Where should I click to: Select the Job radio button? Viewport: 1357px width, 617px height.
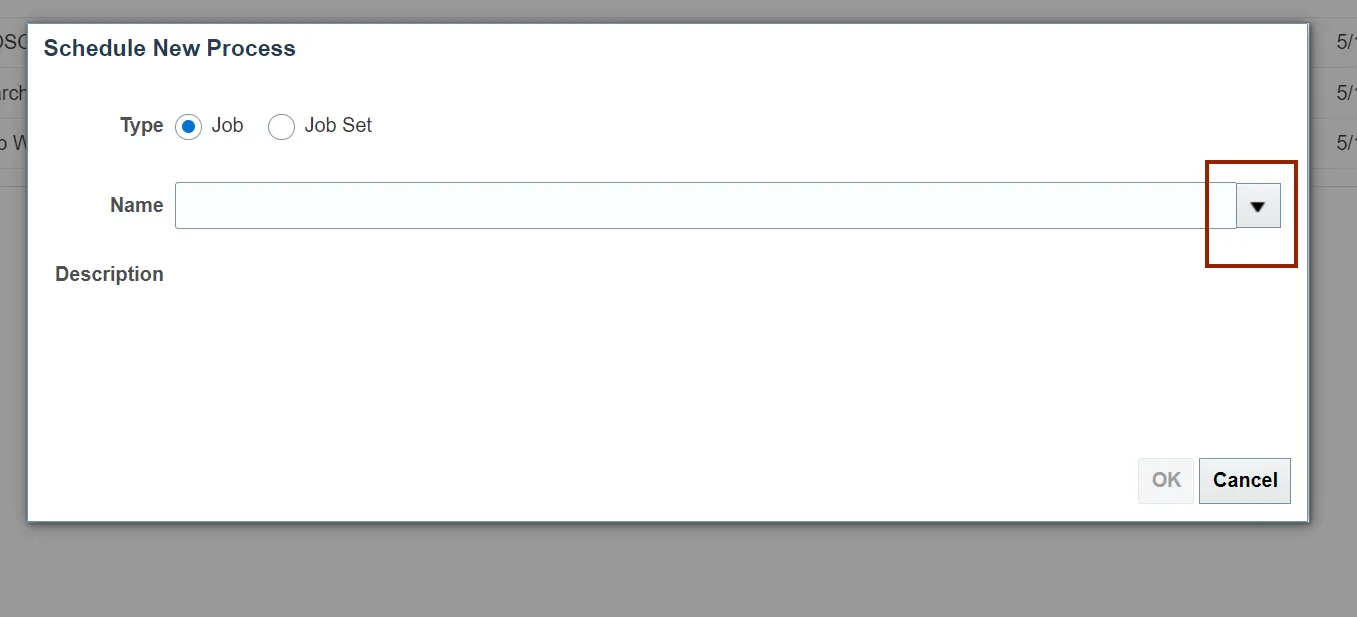click(187, 127)
